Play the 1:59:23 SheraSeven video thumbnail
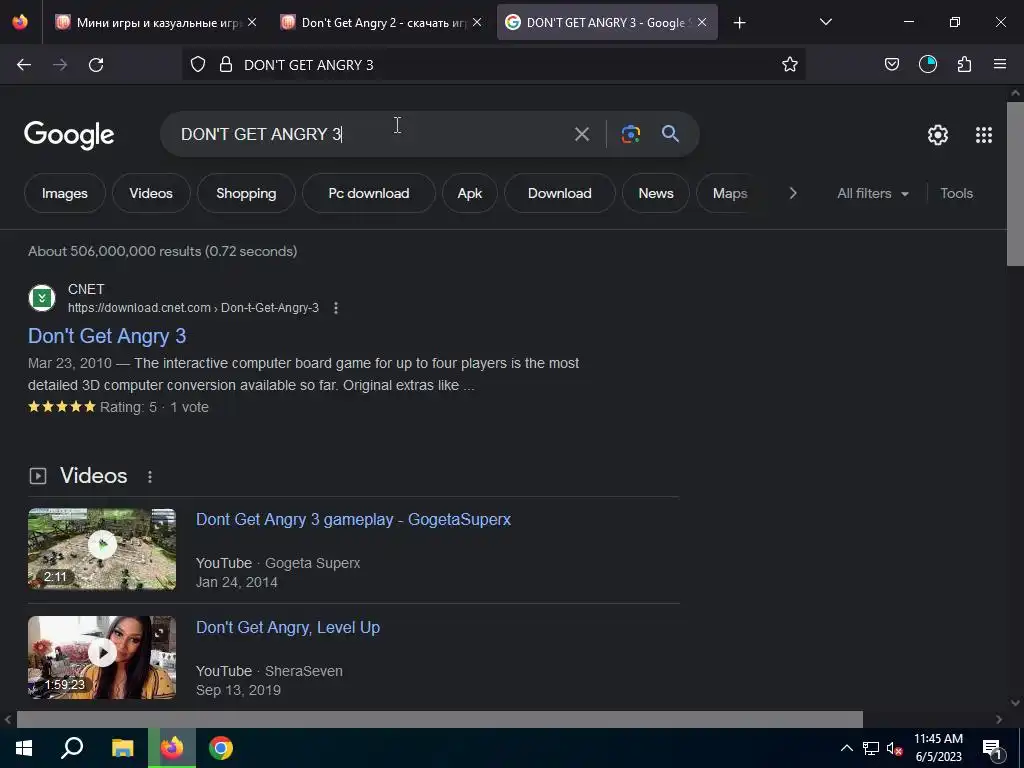The height and width of the screenshot is (768, 1024). (102, 658)
